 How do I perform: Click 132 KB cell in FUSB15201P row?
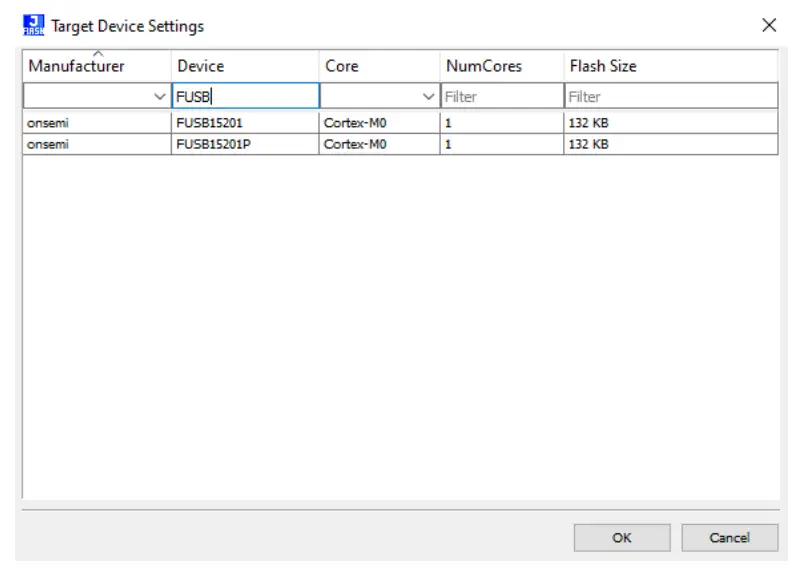click(671, 144)
